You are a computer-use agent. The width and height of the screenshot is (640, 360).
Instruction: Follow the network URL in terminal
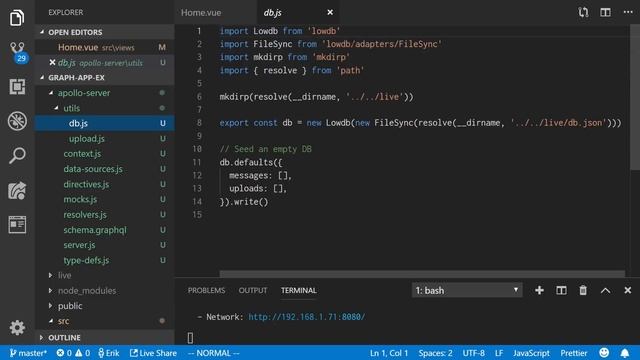pyautogui.click(x=307, y=317)
